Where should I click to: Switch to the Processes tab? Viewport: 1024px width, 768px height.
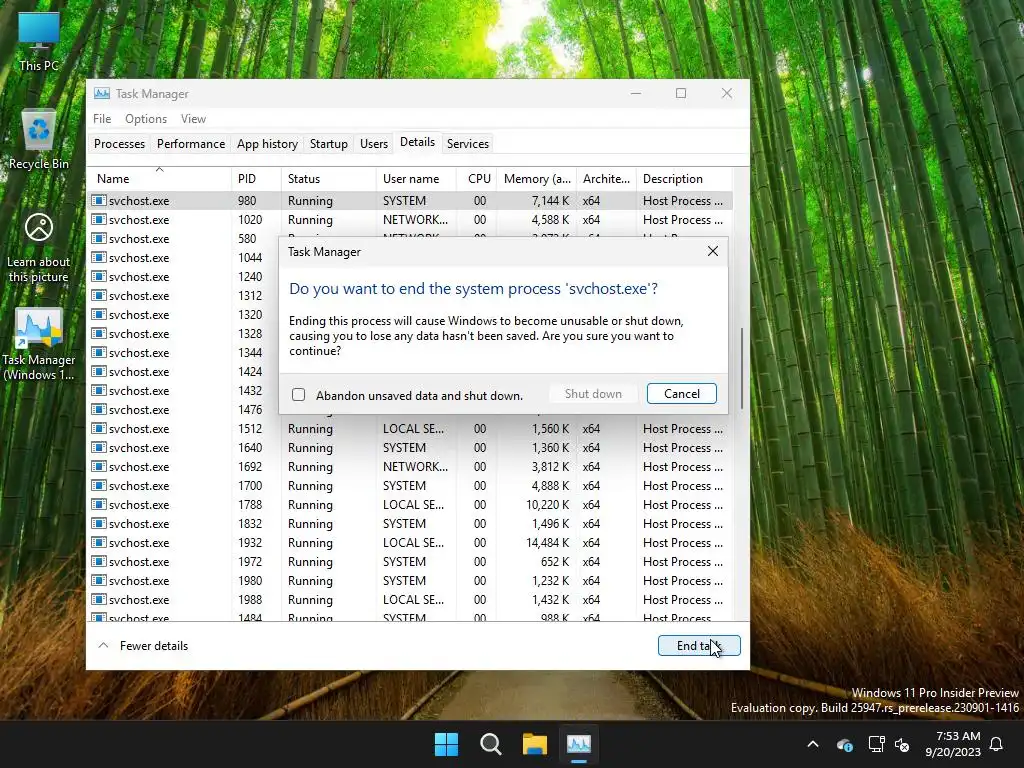click(x=119, y=144)
